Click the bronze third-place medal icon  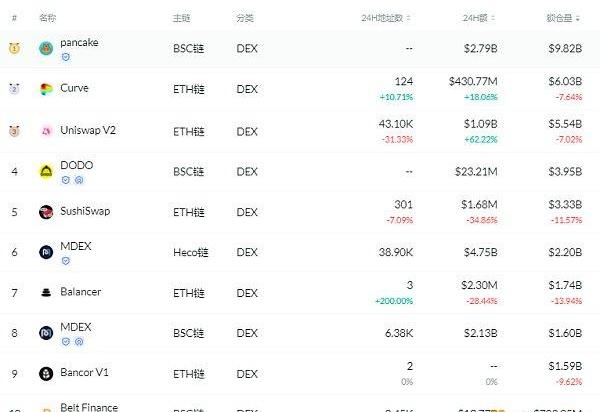click(x=14, y=131)
